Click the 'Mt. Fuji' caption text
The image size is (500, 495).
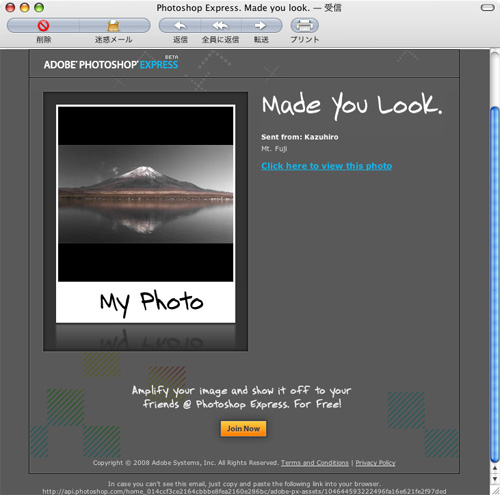click(274, 149)
